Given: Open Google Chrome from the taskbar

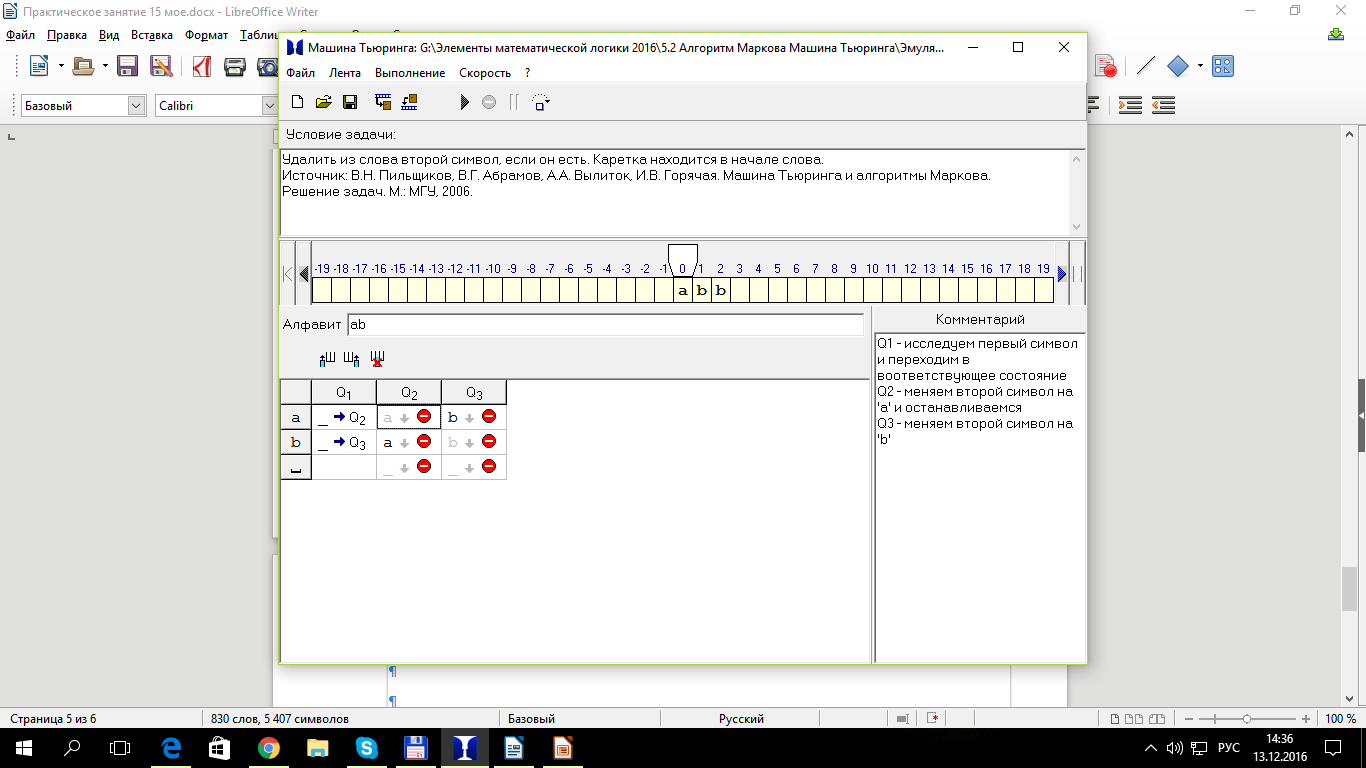Looking at the screenshot, I should tap(268, 747).
